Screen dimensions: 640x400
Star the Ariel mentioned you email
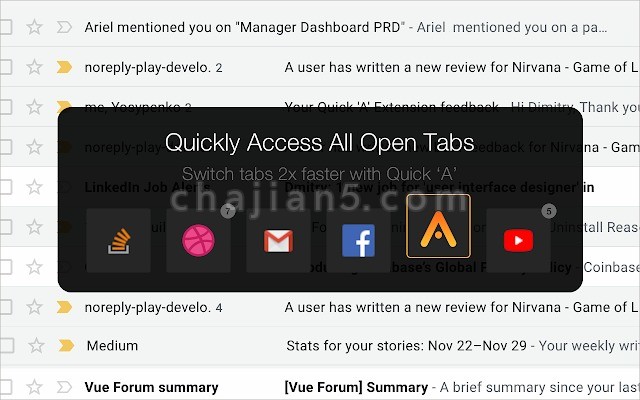[x=34, y=27]
